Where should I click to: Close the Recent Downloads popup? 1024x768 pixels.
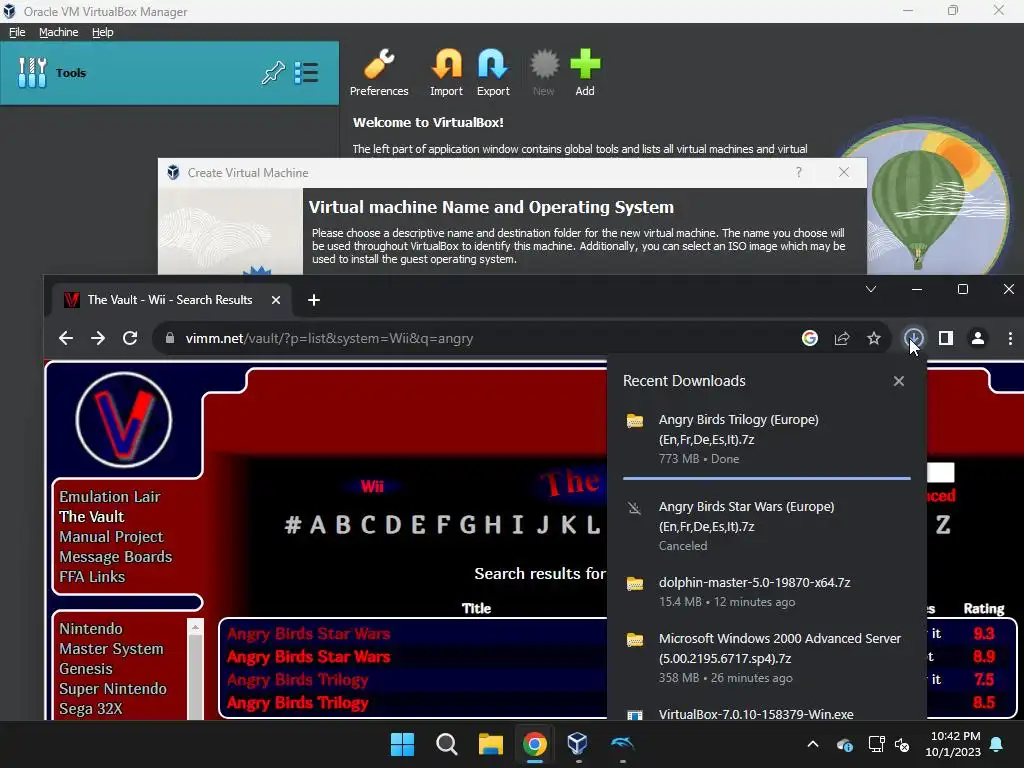(x=899, y=381)
